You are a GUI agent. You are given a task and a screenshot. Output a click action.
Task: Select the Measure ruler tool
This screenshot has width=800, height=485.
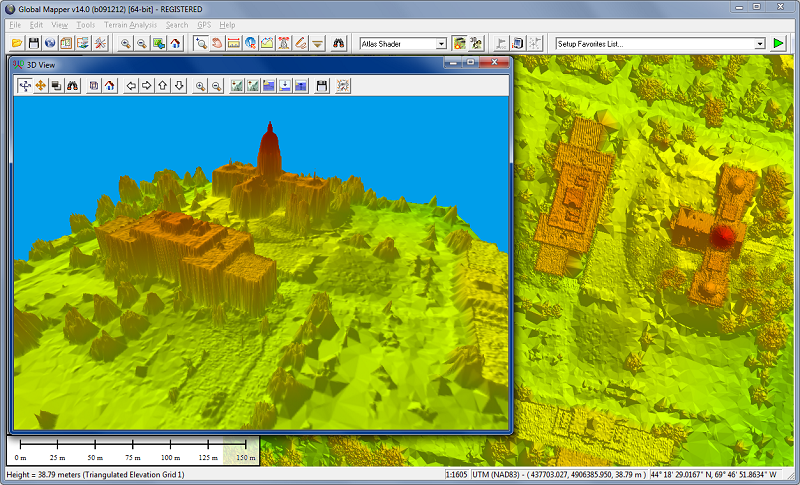(x=234, y=44)
